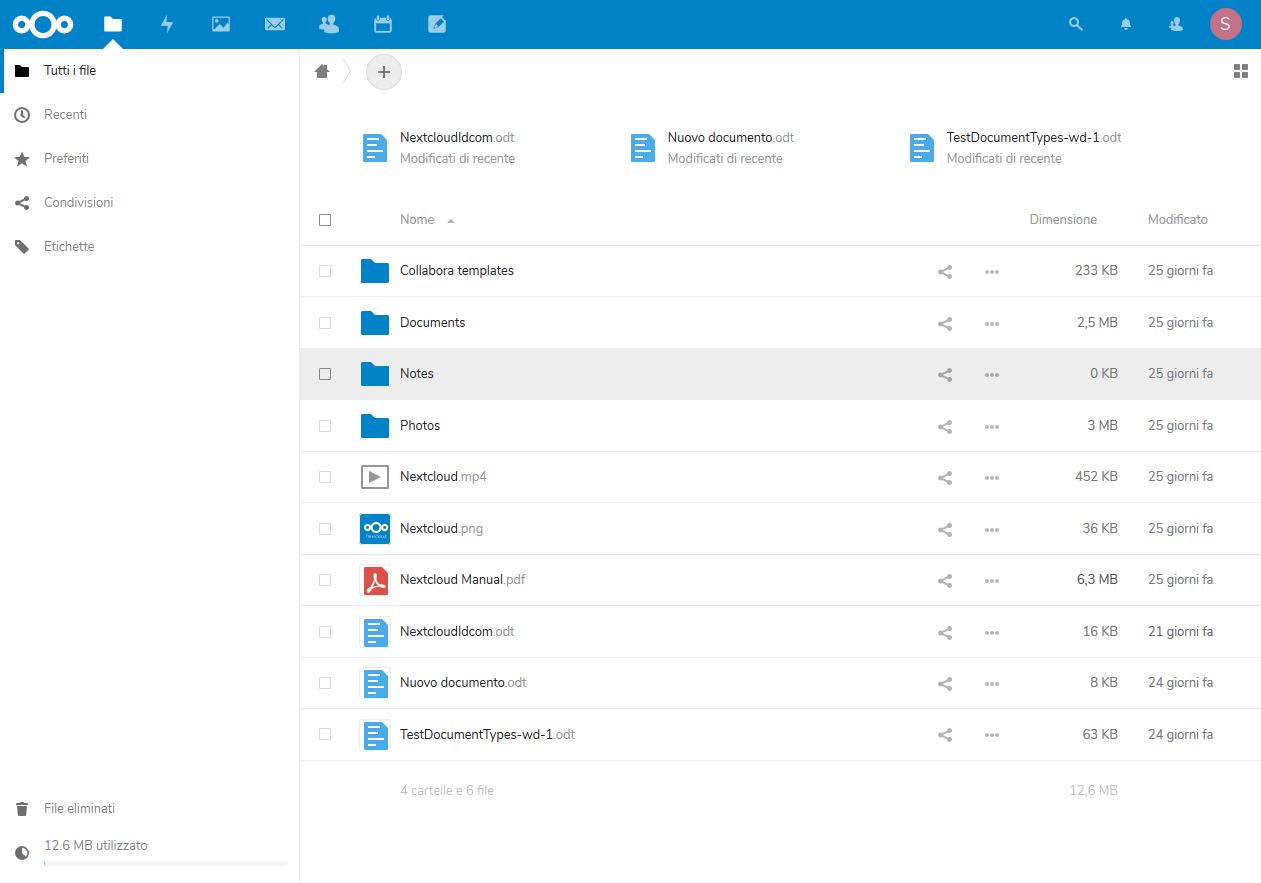Screen dimensions: 1261x883
Task: Open the notifications bell
Action: coord(1126,24)
